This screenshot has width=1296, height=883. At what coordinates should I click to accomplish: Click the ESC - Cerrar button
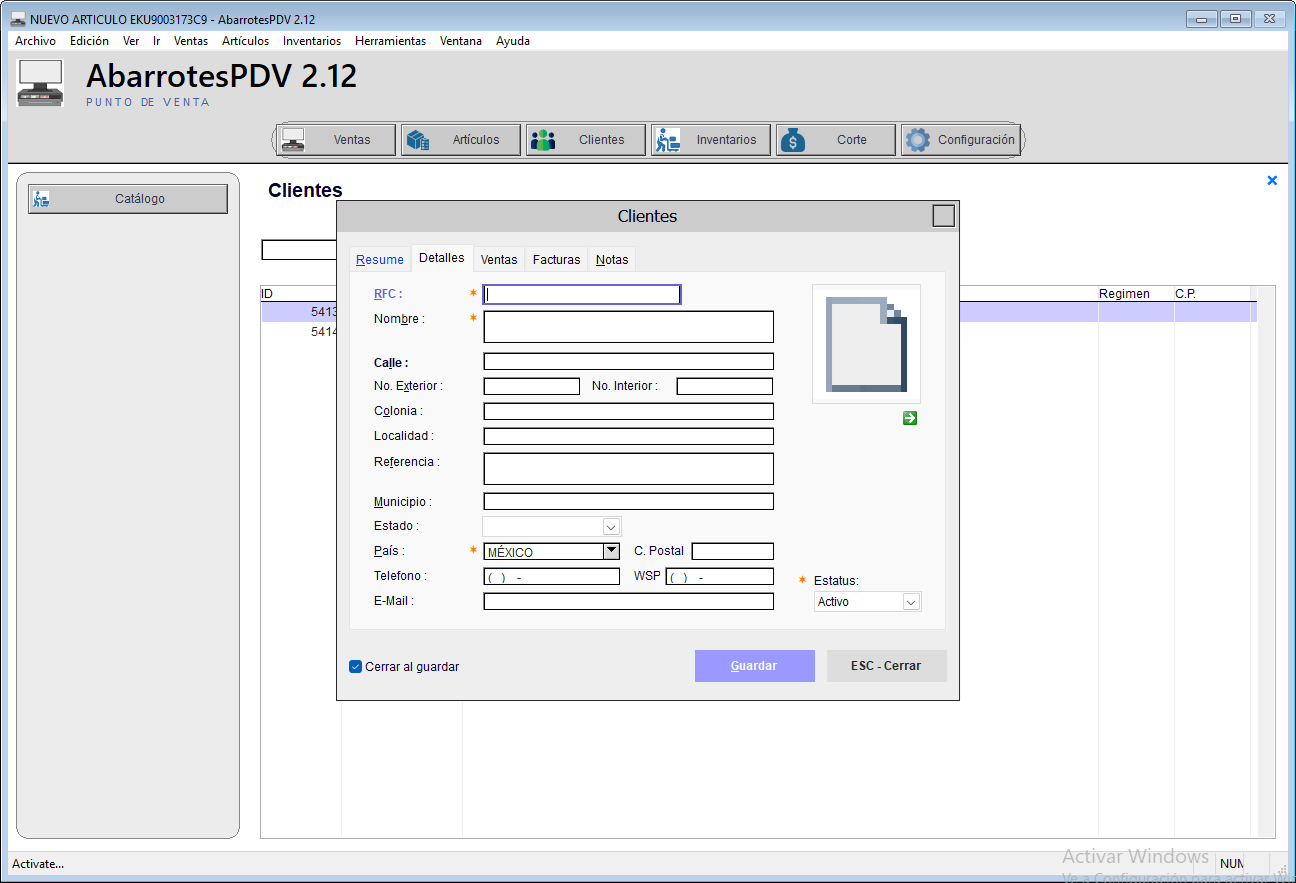[x=886, y=666]
